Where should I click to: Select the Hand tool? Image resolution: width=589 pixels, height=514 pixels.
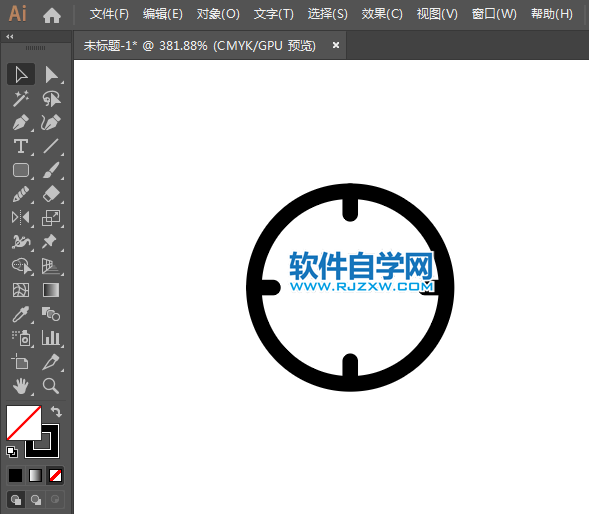point(21,386)
